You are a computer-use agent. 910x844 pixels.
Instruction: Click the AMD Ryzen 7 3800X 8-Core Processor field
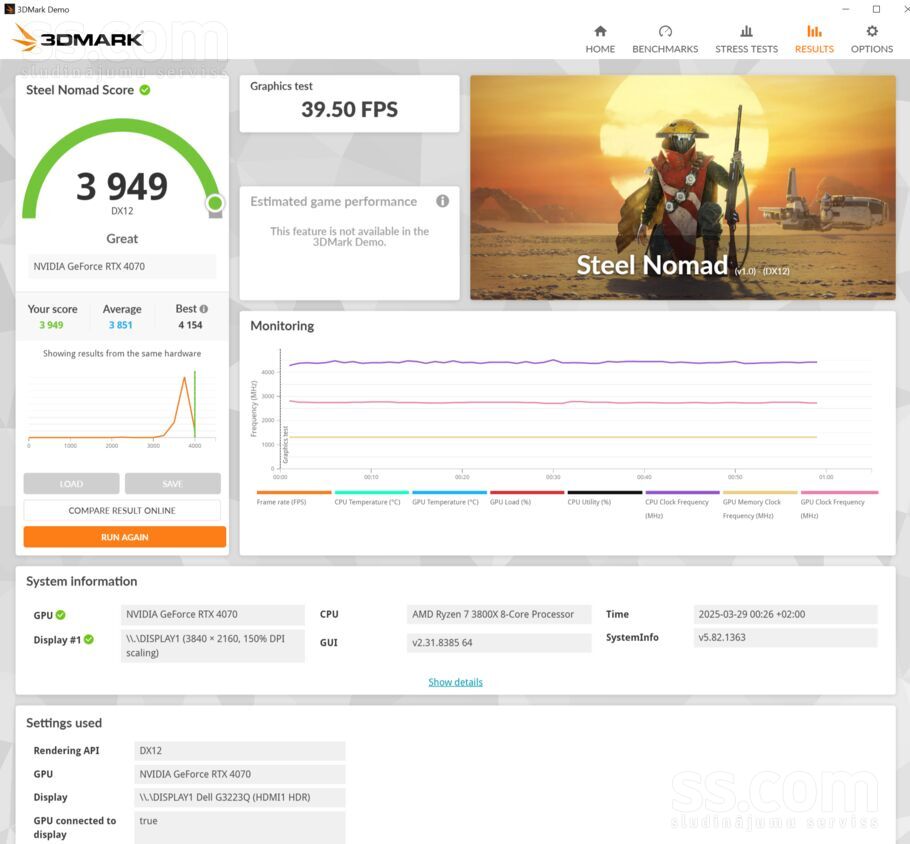[499, 614]
